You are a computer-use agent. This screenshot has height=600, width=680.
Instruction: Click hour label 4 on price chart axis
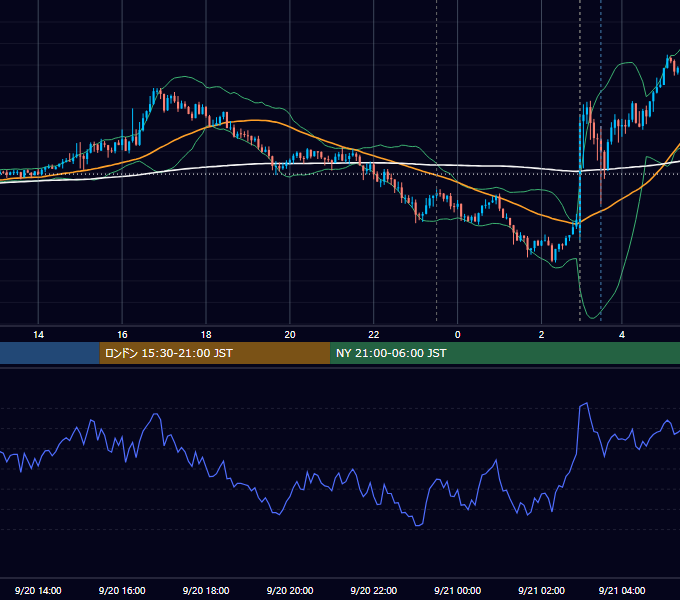coord(622,335)
